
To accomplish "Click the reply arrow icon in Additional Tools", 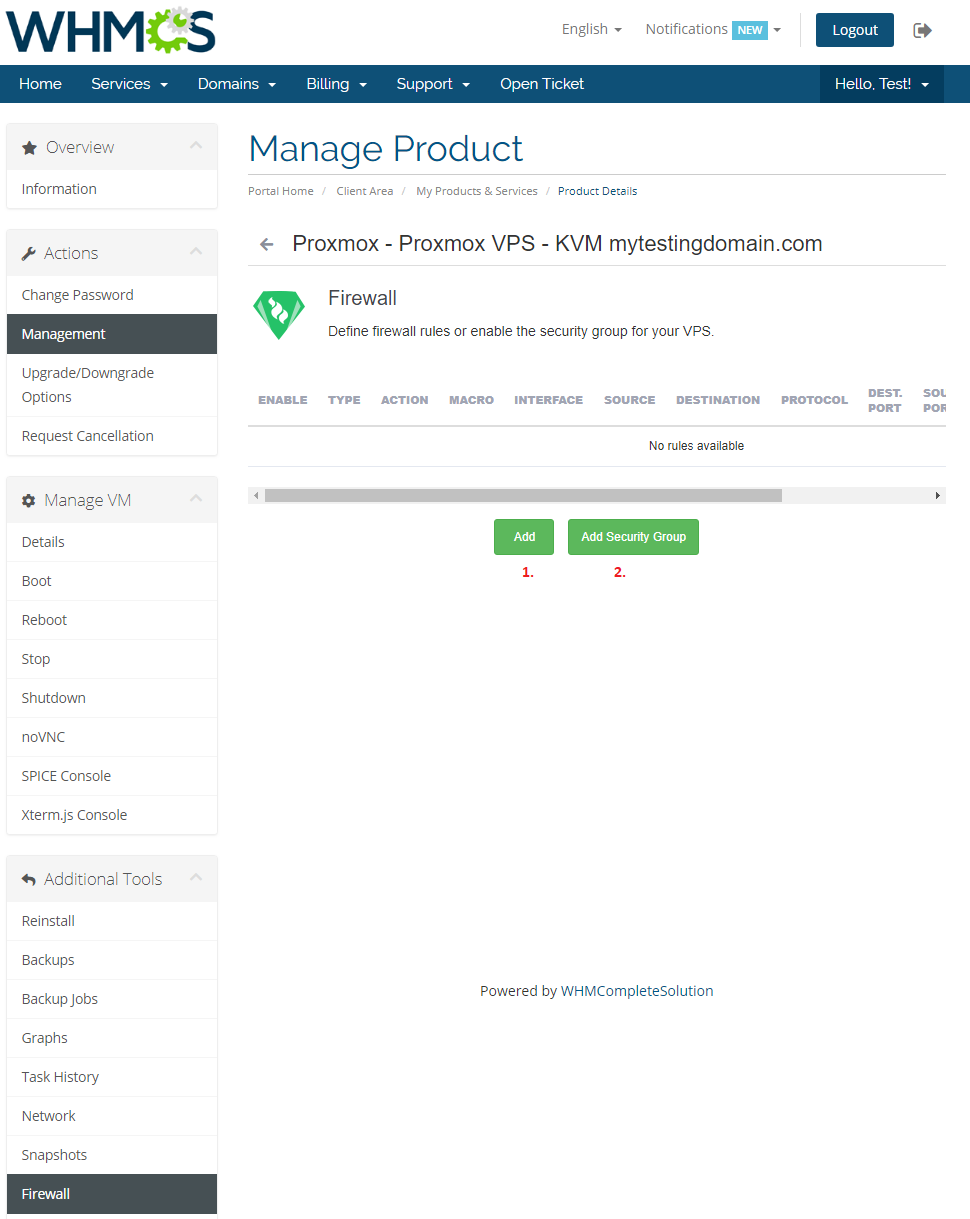I will [28, 880].
